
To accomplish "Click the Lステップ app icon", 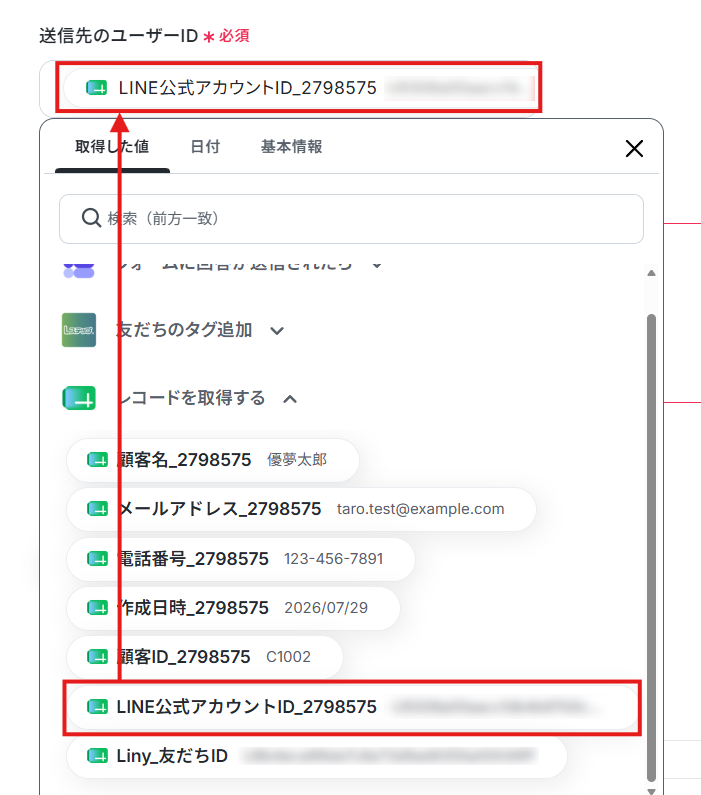I will point(79,330).
